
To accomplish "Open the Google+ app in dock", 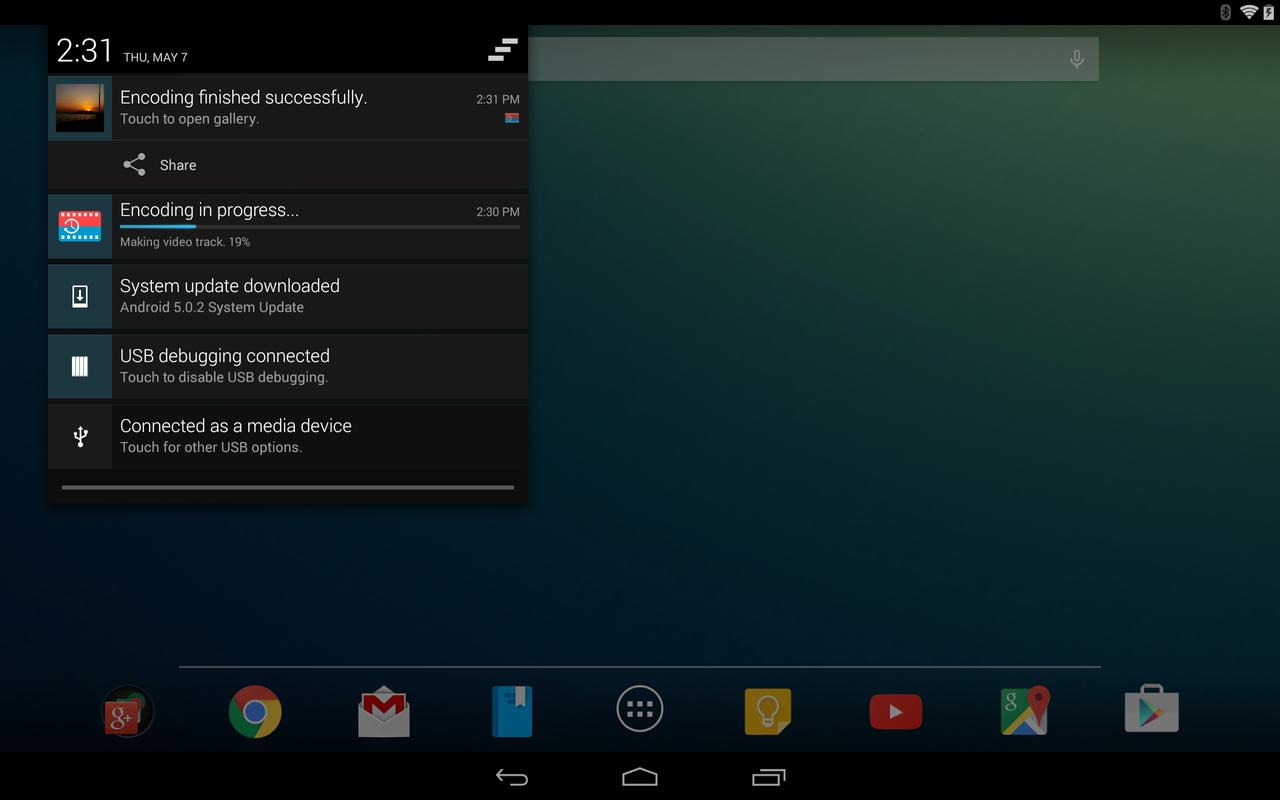I will (127, 712).
